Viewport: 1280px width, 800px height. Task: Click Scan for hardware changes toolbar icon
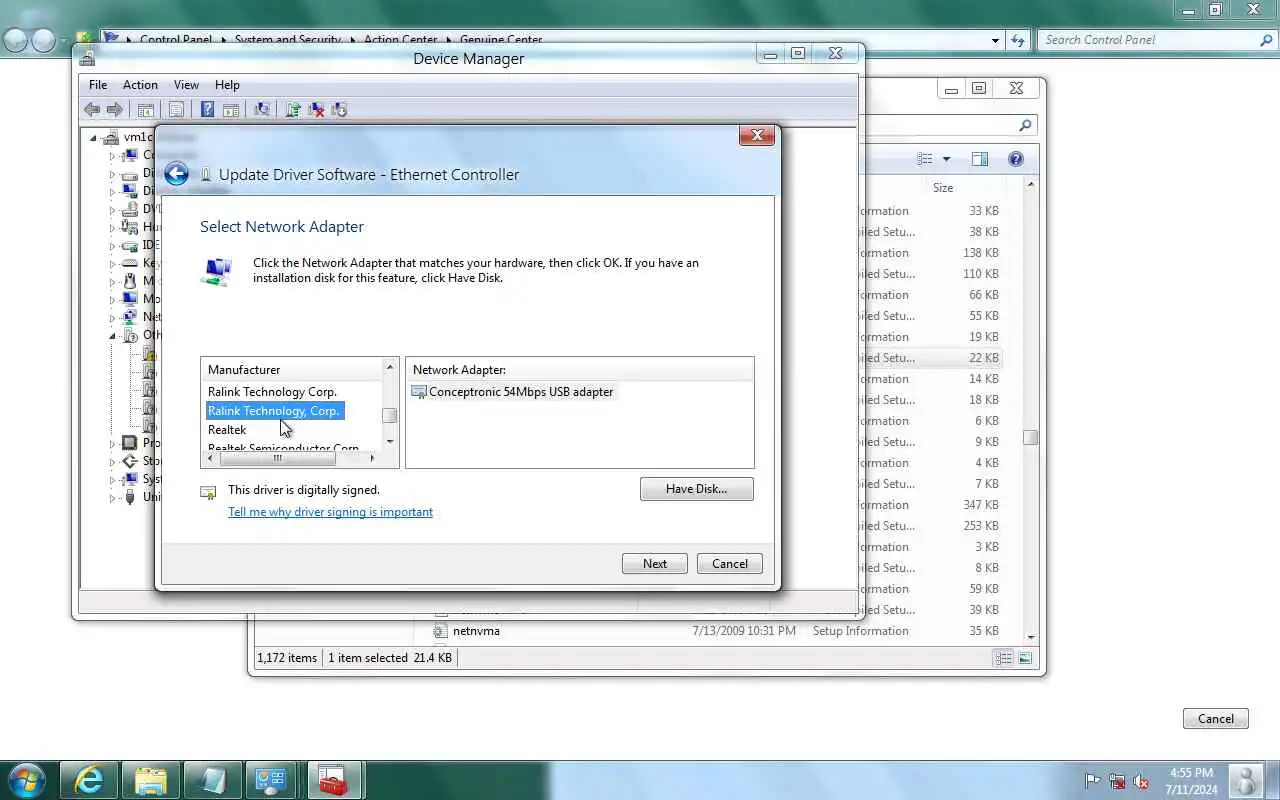click(262, 110)
